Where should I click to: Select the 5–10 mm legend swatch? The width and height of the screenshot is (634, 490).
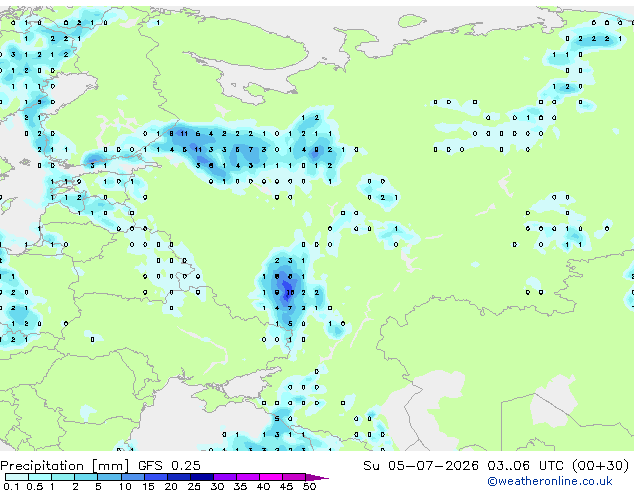[x=109, y=477]
